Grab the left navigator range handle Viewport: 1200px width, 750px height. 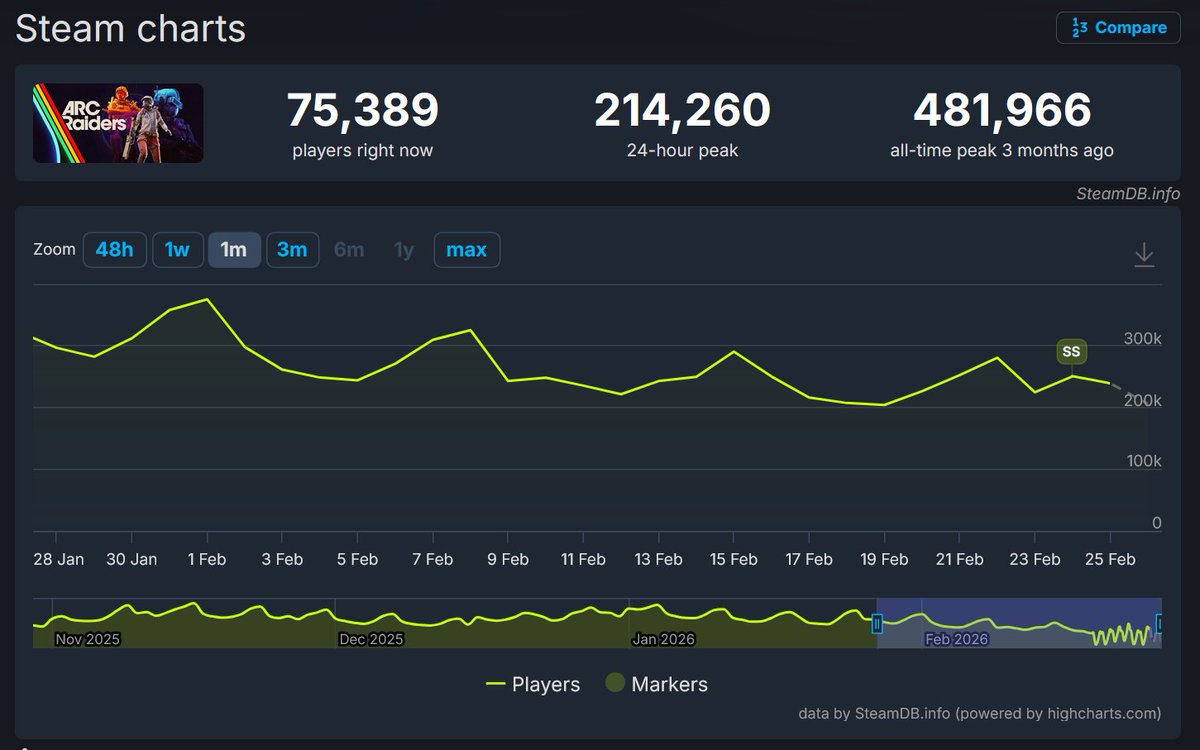pos(877,624)
